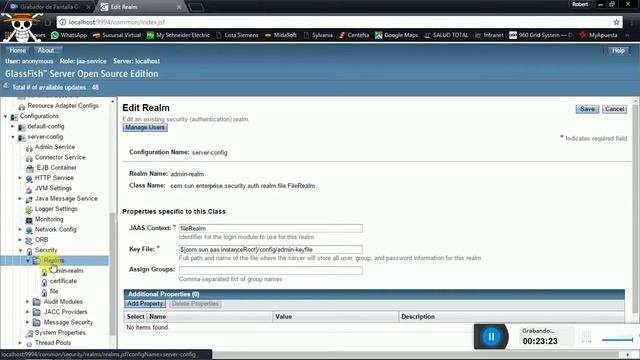This screenshot has width=640, height=360.
Task: Open Audit Modules node
Action: (x=63, y=302)
